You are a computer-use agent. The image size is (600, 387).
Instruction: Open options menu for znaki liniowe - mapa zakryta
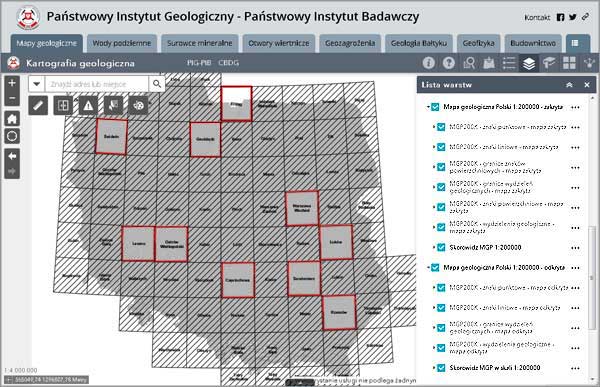575,147
